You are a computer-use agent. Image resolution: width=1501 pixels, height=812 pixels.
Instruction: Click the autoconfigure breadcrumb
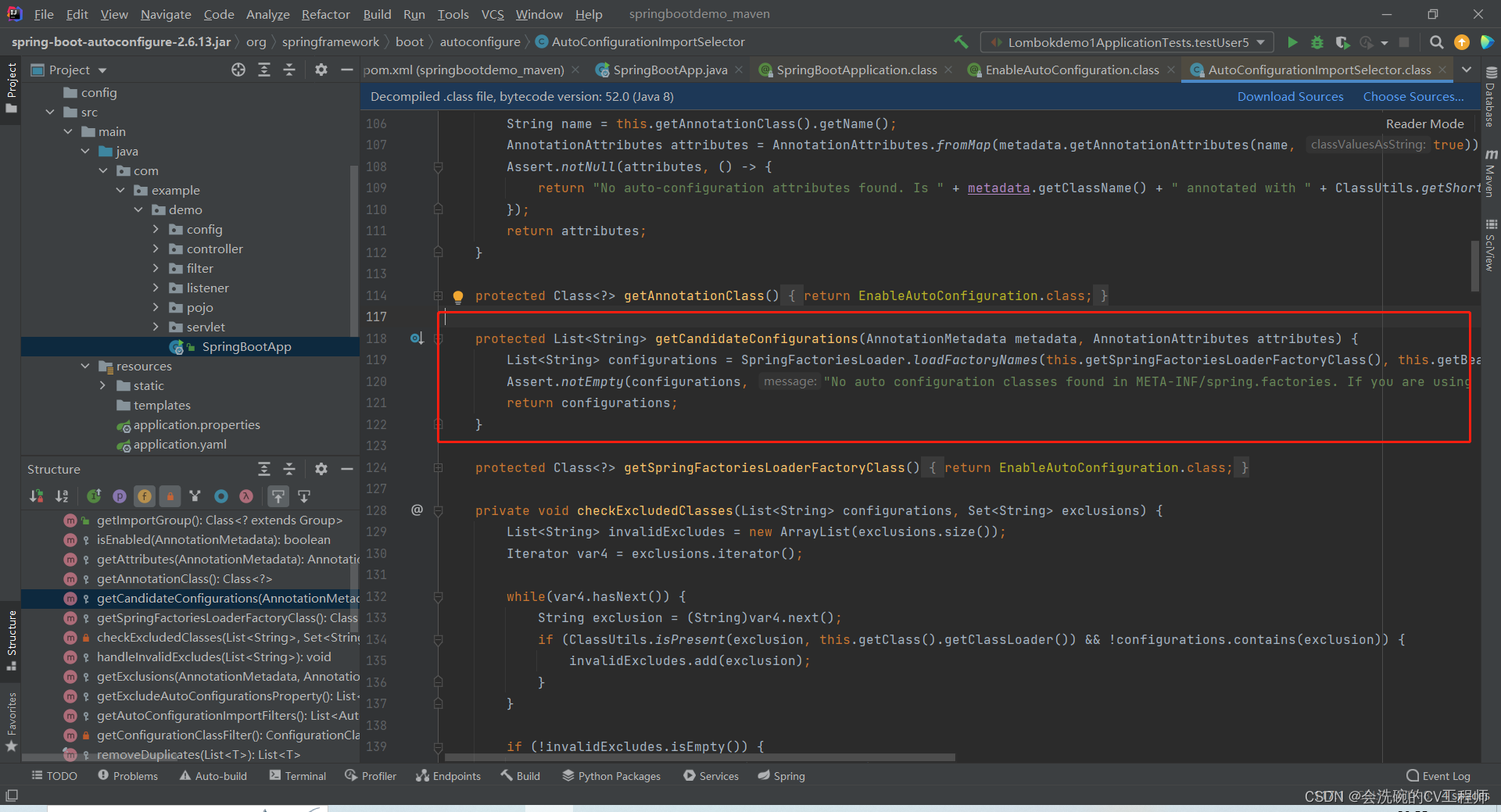[x=479, y=42]
